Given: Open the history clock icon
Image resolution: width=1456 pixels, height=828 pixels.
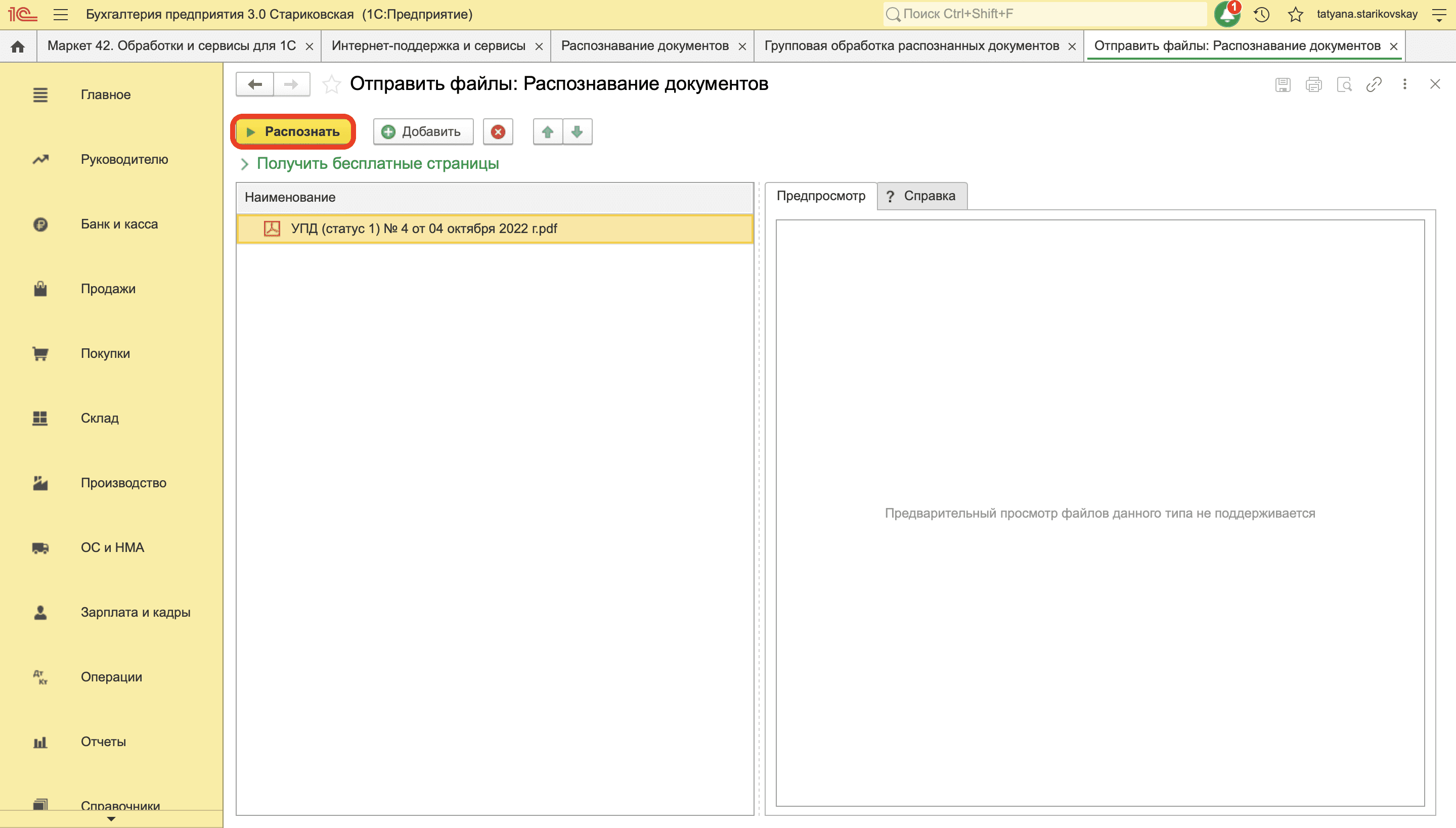Looking at the screenshot, I should point(1261,14).
